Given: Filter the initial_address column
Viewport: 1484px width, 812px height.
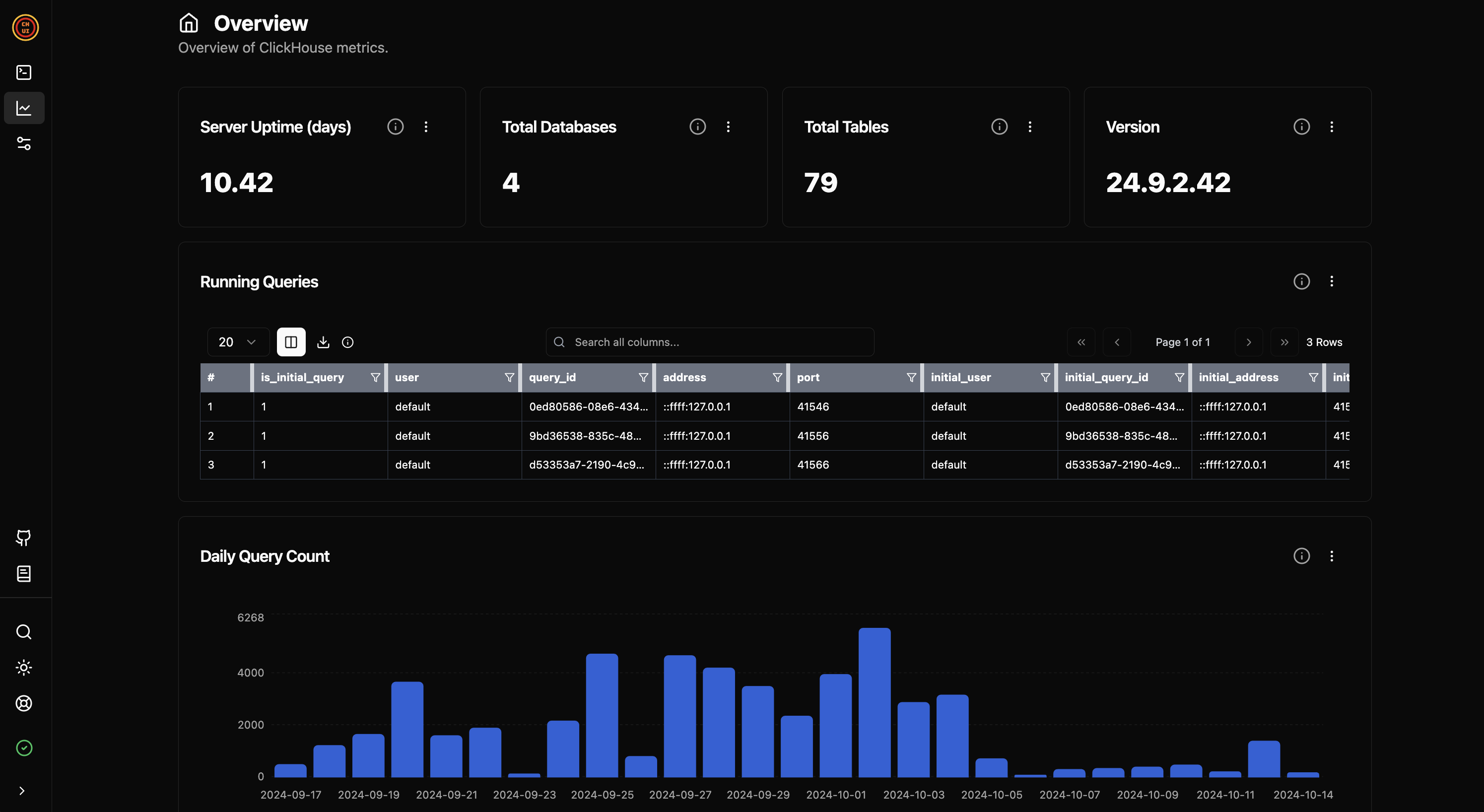Looking at the screenshot, I should [1313, 378].
